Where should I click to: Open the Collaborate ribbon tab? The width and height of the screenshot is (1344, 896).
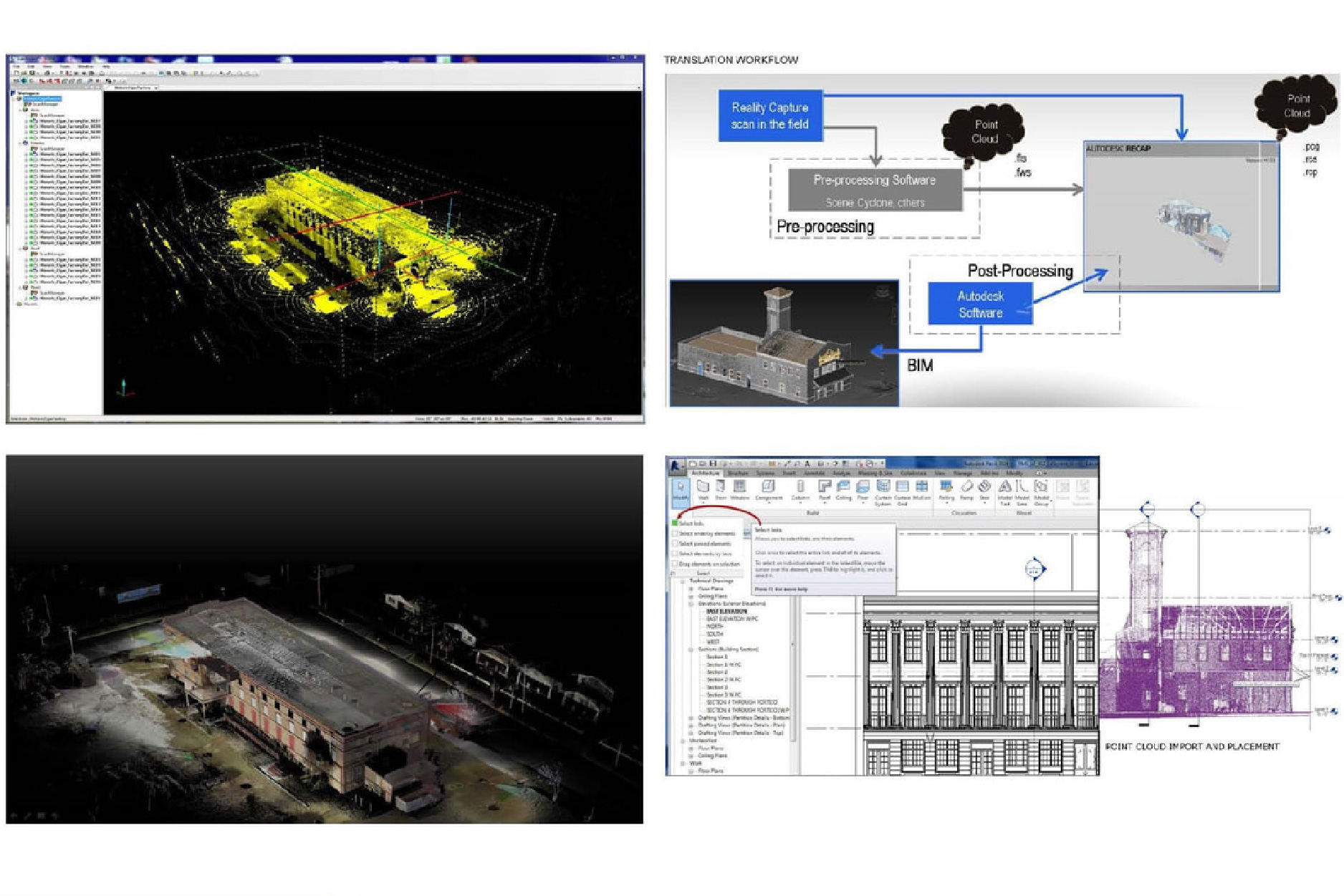point(913,473)
